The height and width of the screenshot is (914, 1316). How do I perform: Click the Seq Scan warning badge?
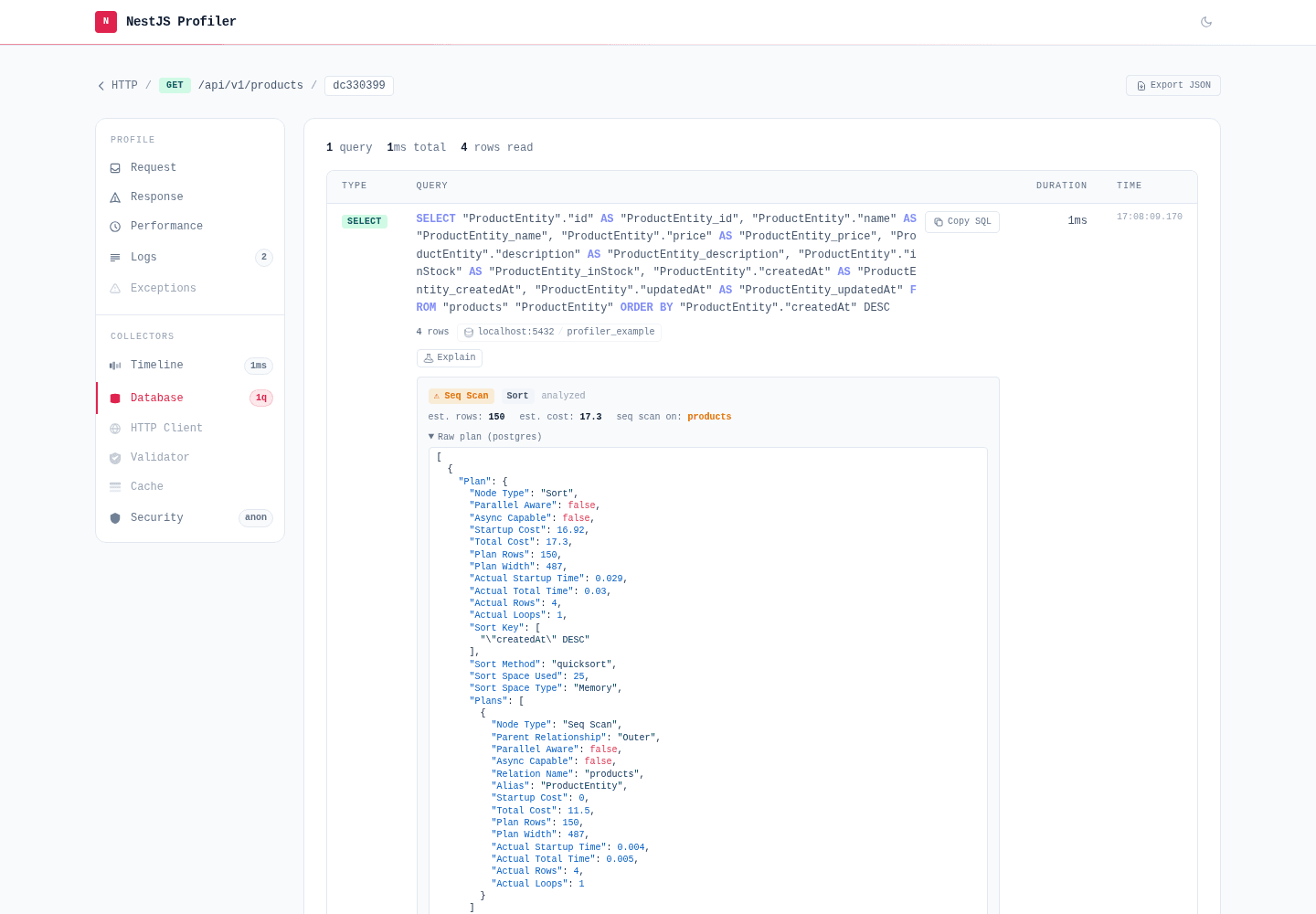click(x=462, y=397)
